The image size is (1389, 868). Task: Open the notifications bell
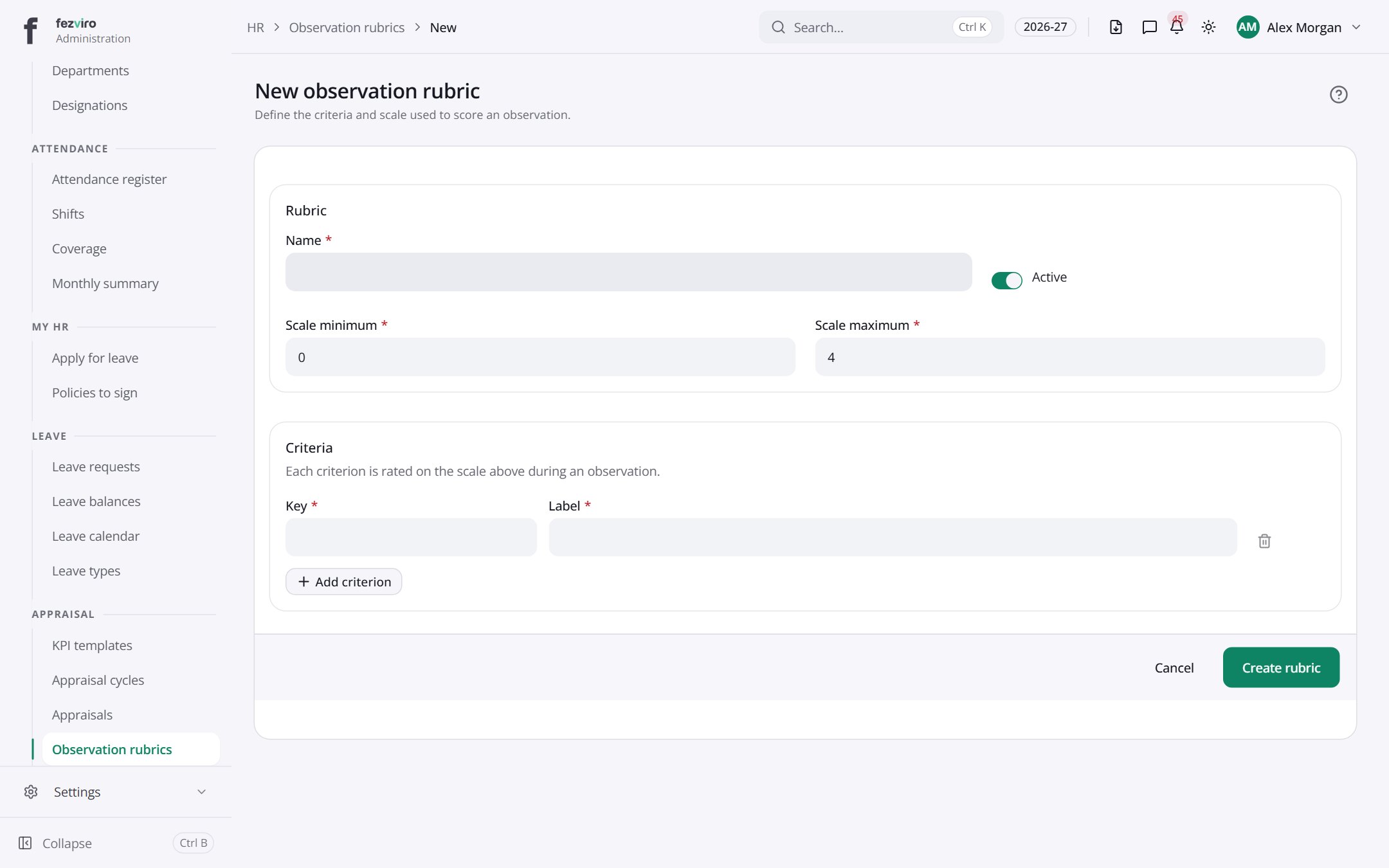click(1177, 27)
